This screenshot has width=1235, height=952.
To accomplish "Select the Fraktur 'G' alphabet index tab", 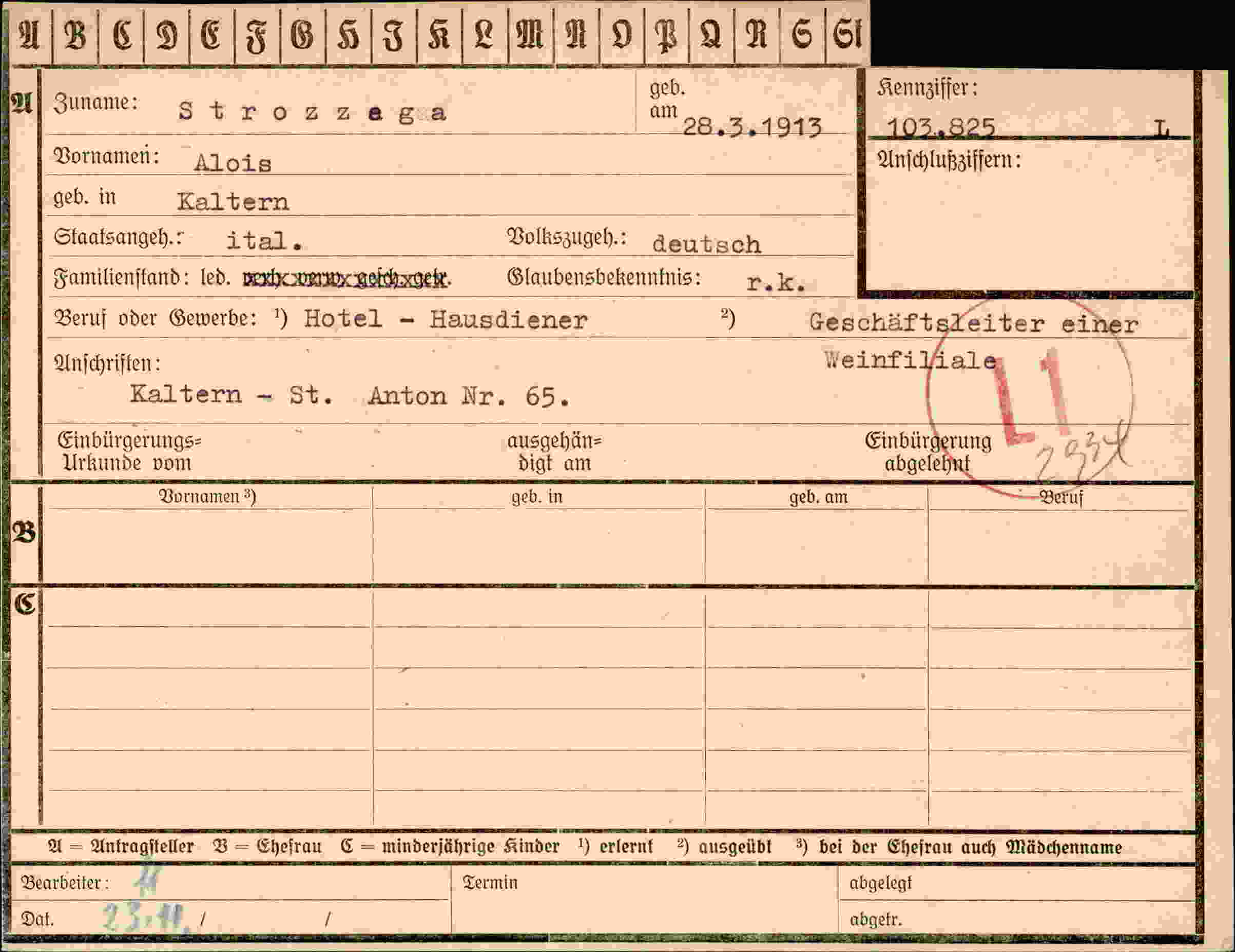I will [302, 35].
